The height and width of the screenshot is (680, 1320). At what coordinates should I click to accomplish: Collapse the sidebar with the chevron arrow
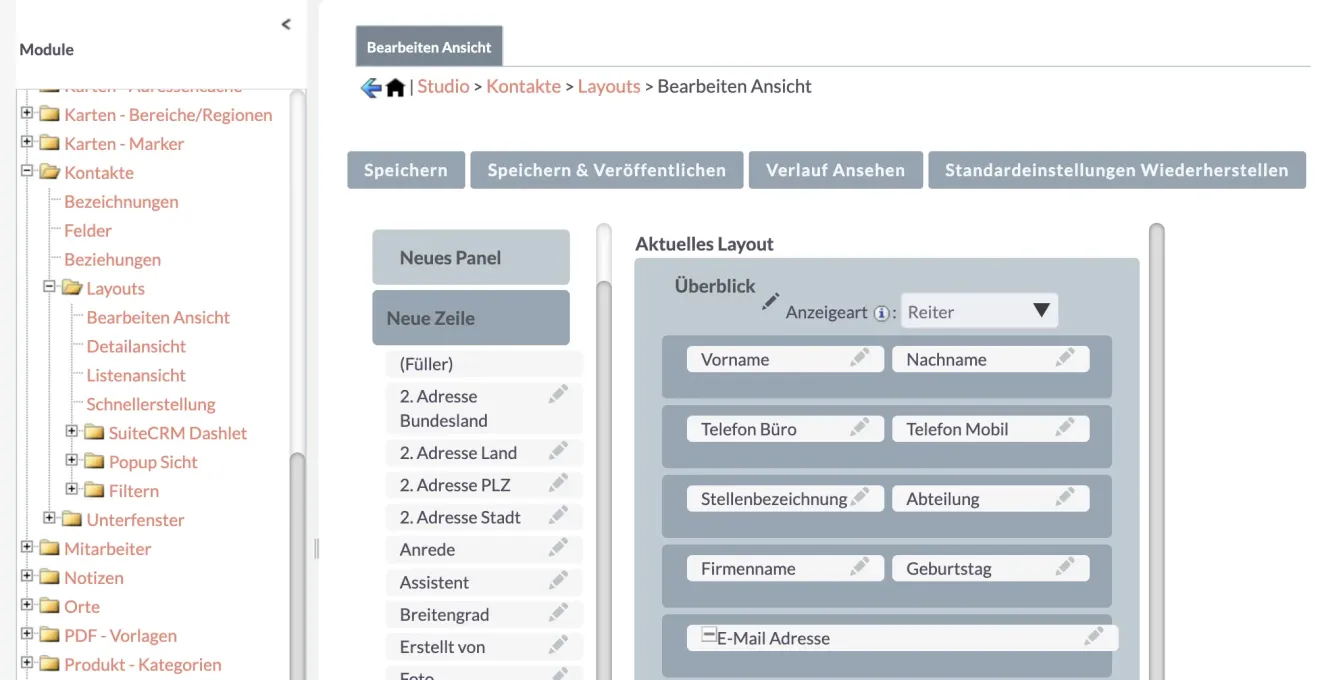point(286,24)
